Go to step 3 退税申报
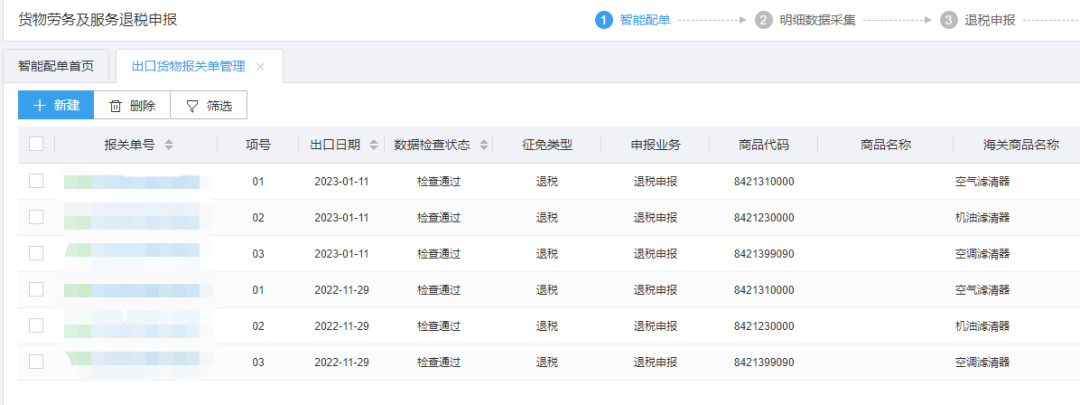1080x405 pixels. 978,20
